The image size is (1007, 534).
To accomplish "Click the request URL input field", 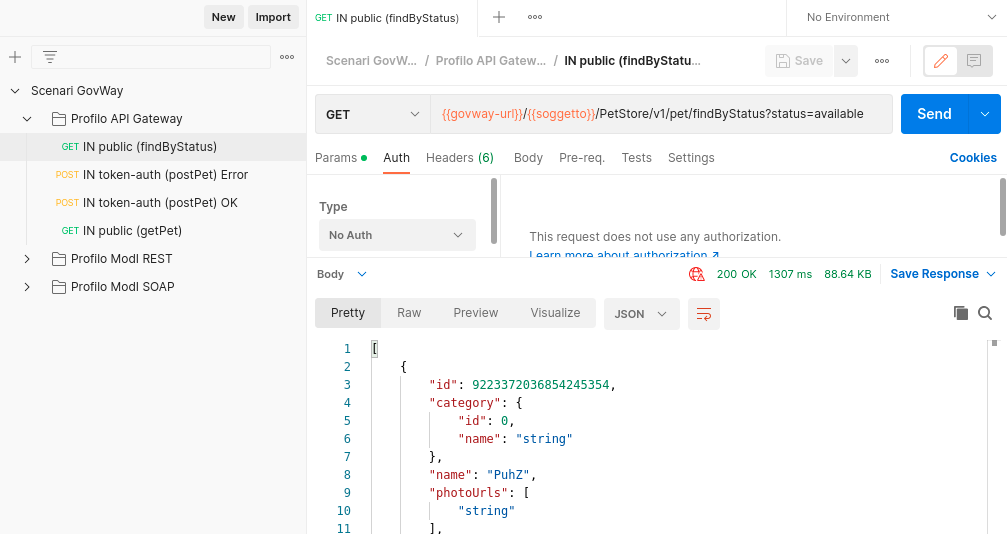I will [x=661, y=114].
